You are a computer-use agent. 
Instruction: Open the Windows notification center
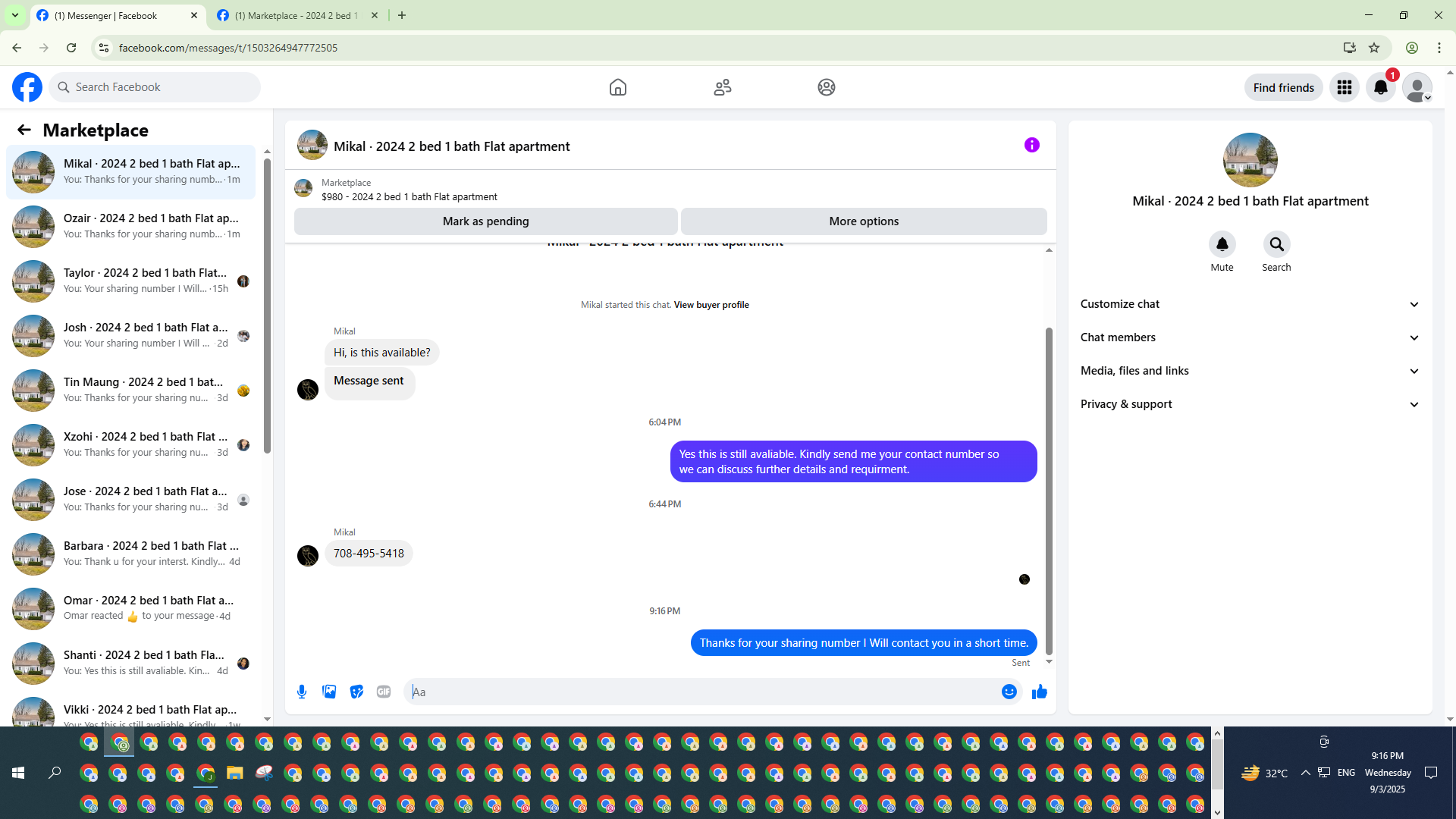[1431, 773]
